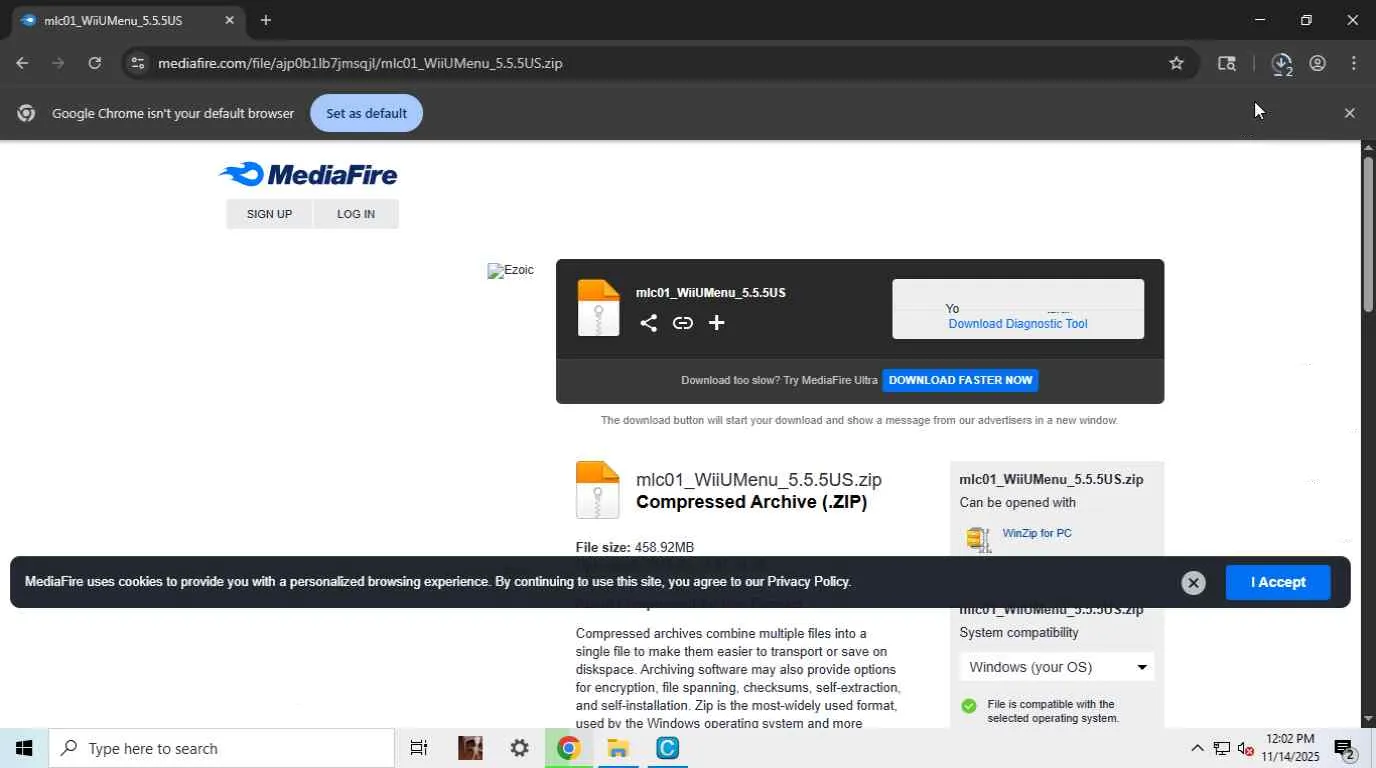Open the media/tab search icon in toolbar

pyautogui.click(x=1226, y=63)
